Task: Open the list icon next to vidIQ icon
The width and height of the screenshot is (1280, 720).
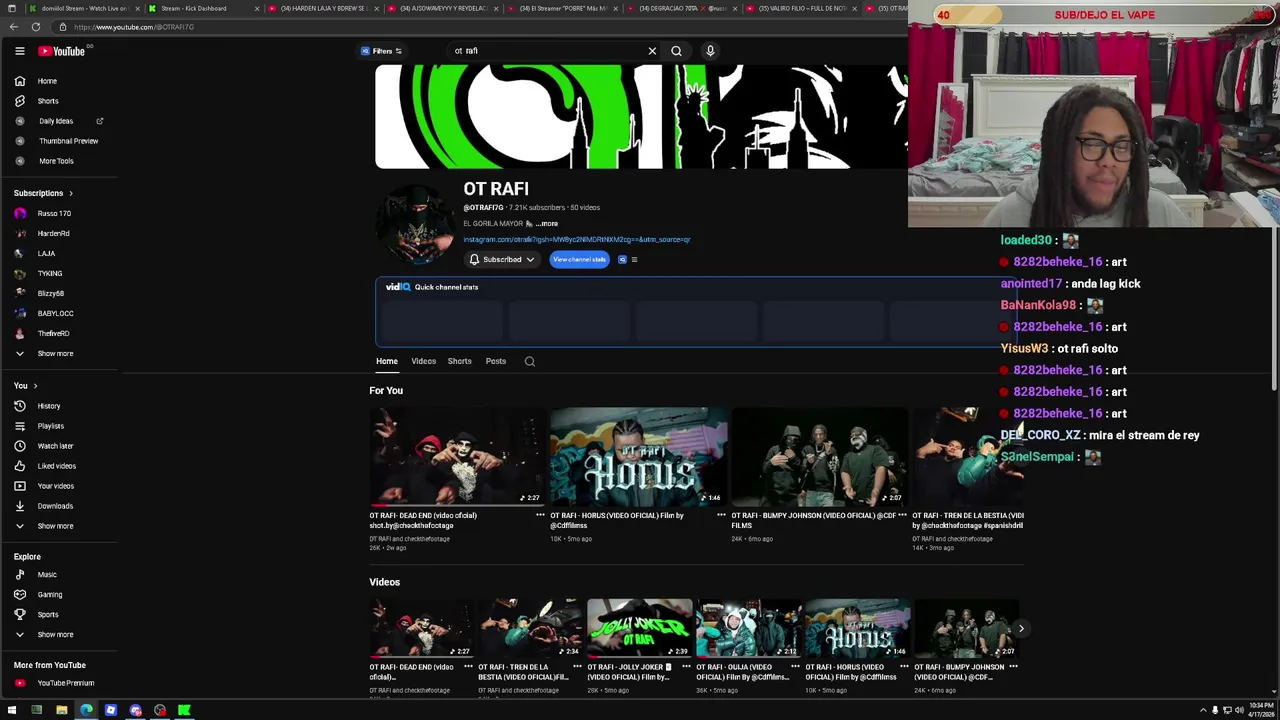Action: [x=634, y=260]
